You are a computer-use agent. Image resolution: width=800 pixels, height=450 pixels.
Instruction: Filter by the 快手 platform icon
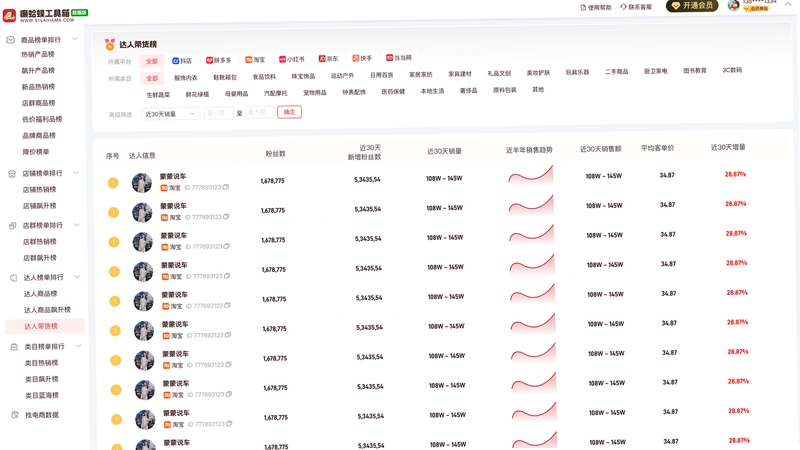click(x=356, y=58)
